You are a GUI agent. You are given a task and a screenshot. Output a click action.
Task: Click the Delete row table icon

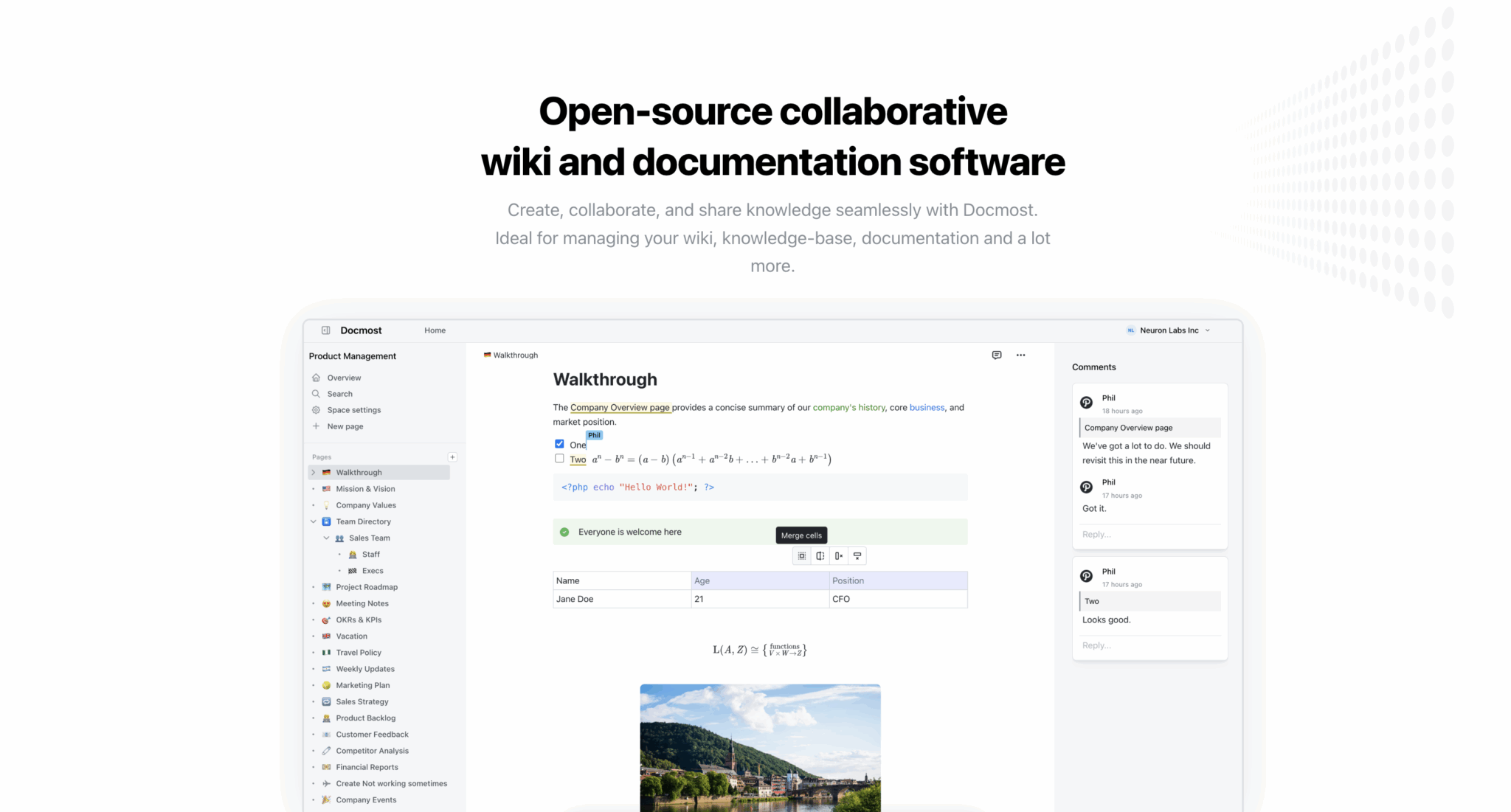[x=857, y=556]
